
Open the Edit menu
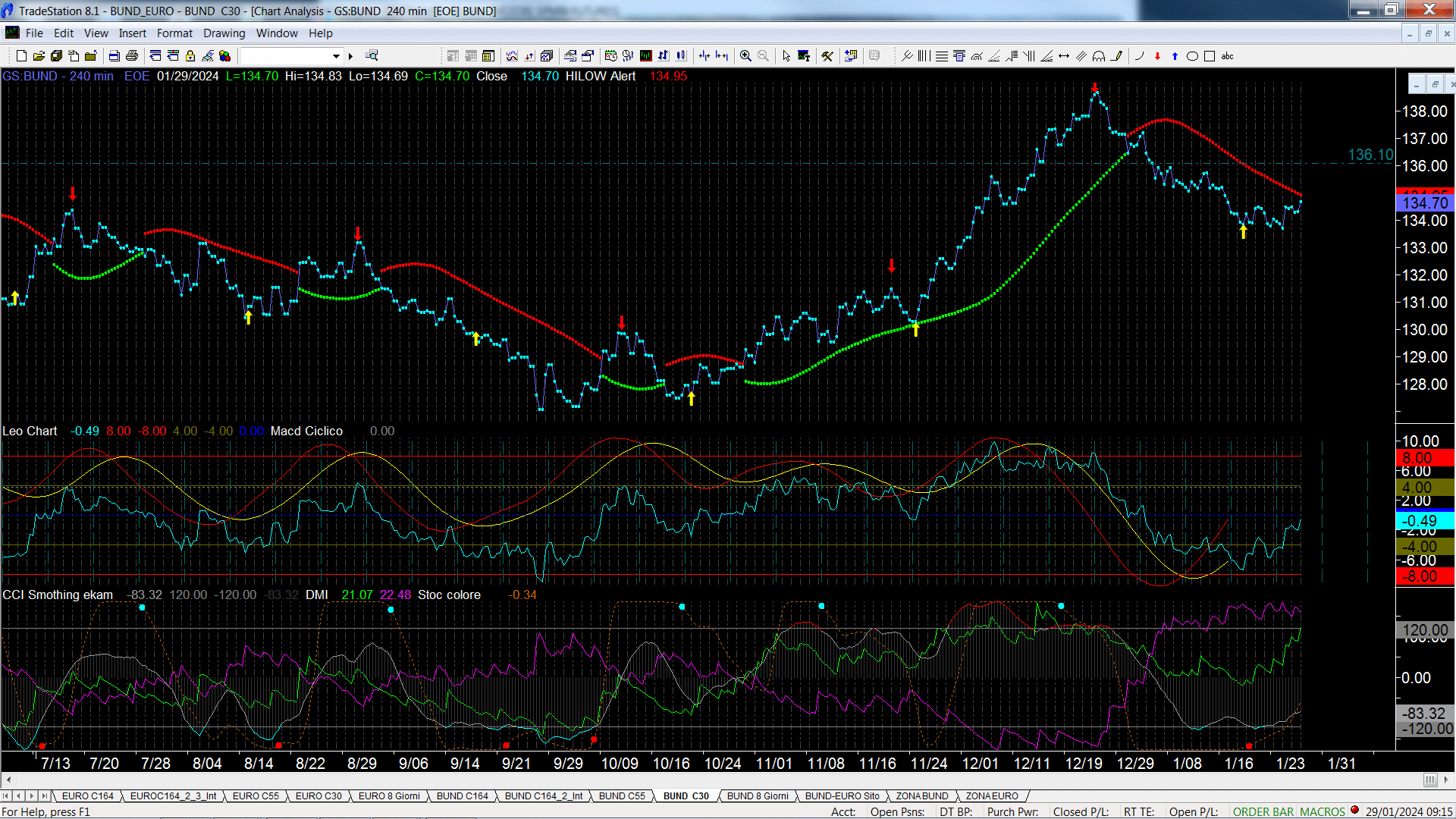click(64, 33)
